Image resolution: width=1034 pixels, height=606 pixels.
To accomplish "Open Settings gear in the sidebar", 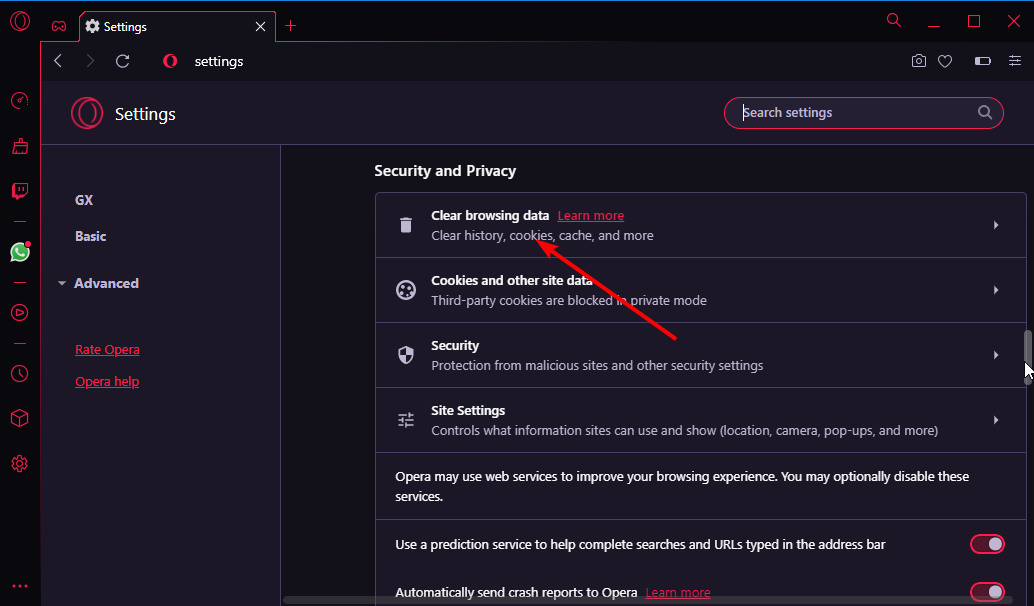I will click(x=20, y=464).
